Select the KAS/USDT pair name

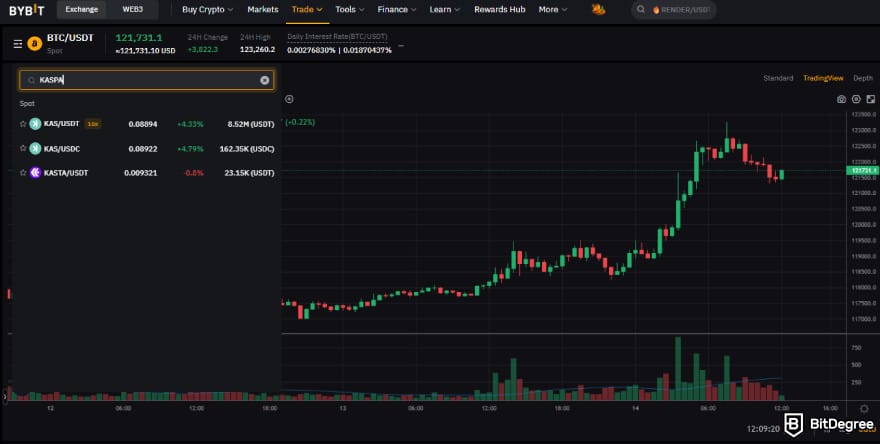pos(62,123)
